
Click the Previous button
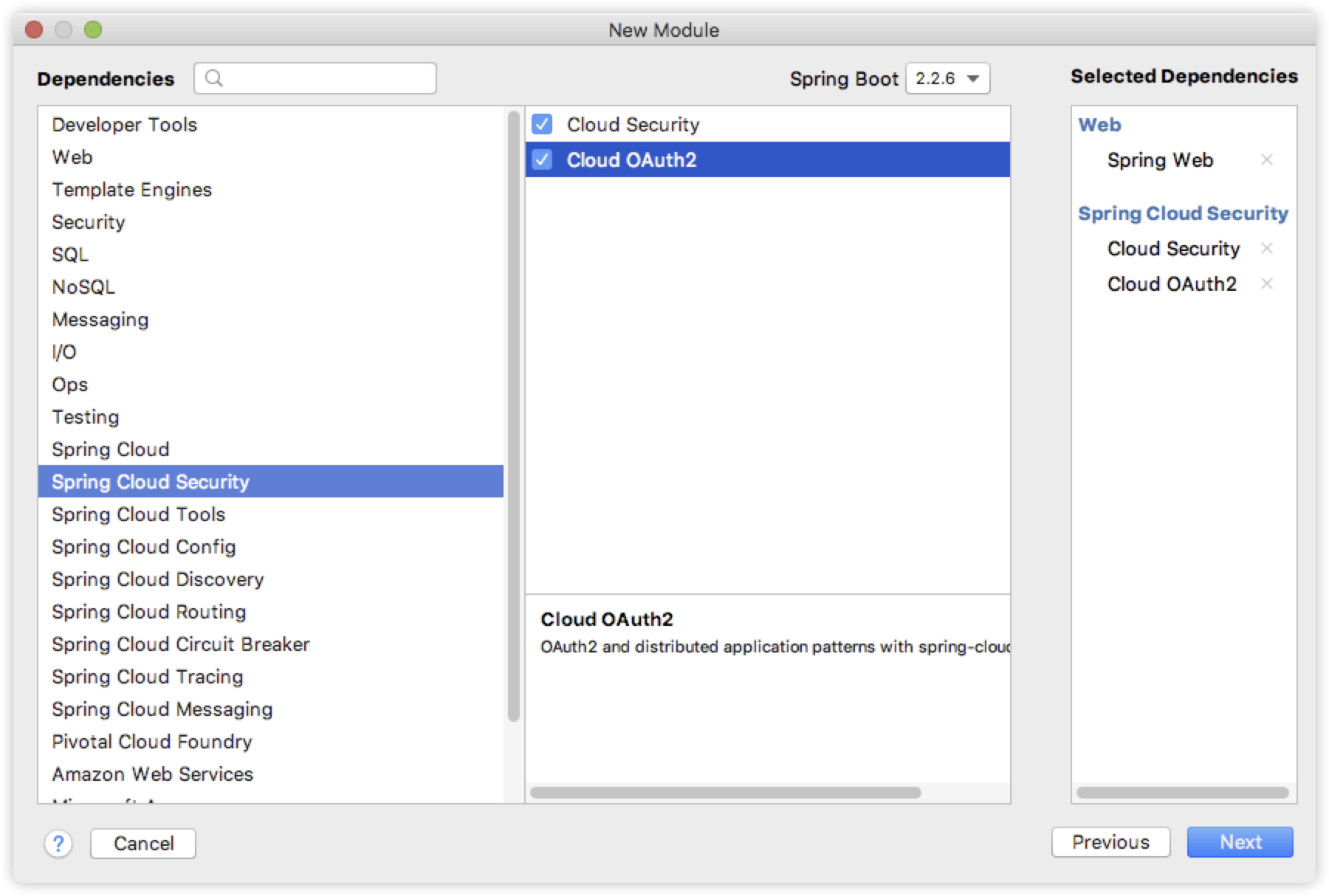1111,842
